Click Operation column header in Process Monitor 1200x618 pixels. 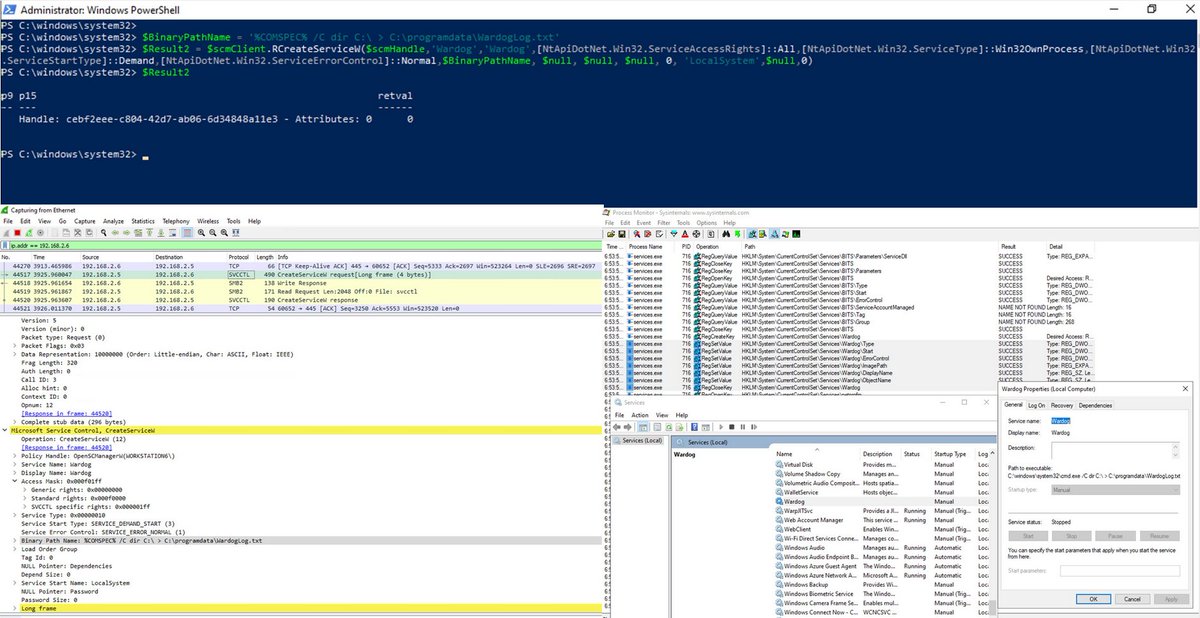pos(706,246)
